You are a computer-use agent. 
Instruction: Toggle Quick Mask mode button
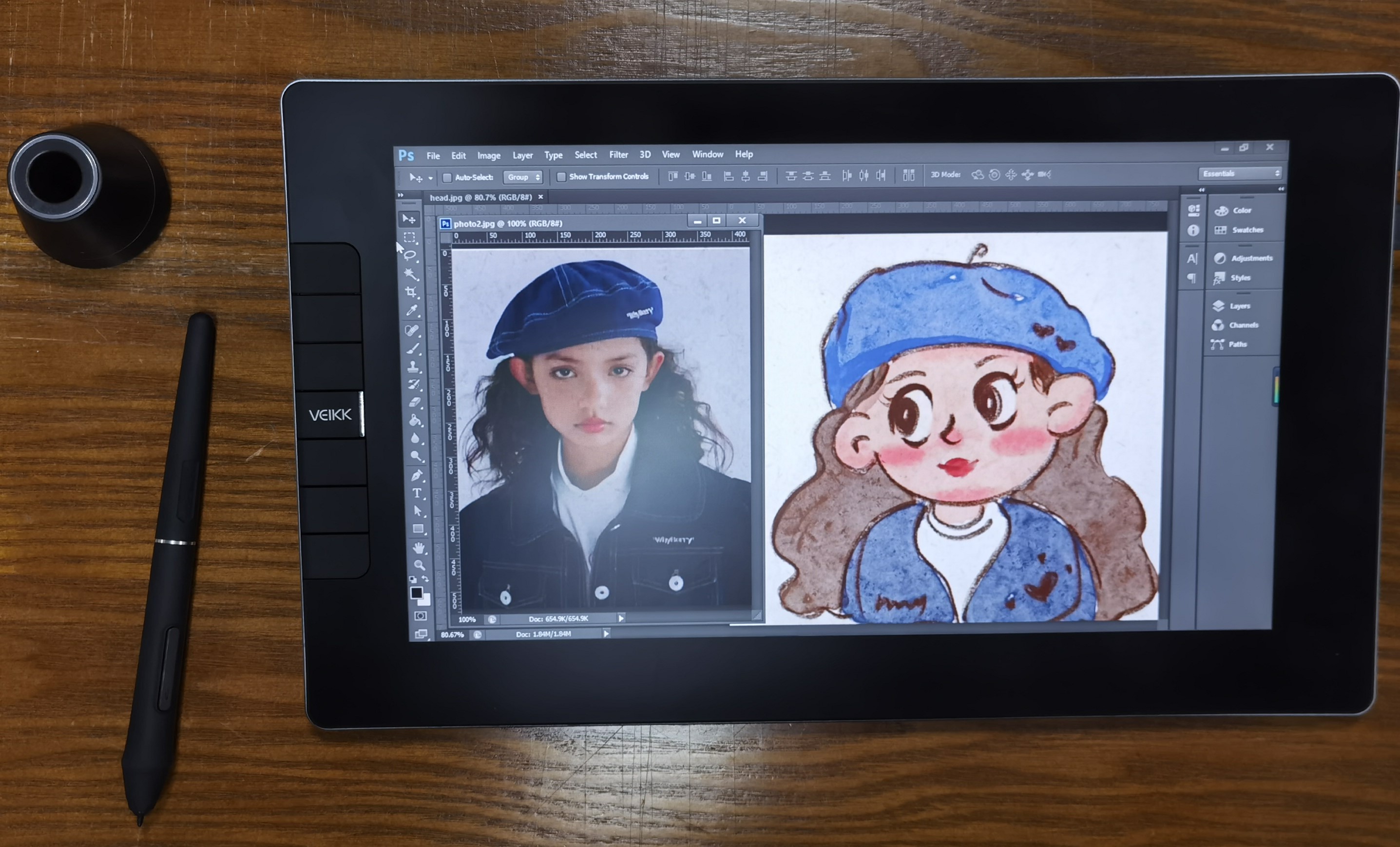421,616
